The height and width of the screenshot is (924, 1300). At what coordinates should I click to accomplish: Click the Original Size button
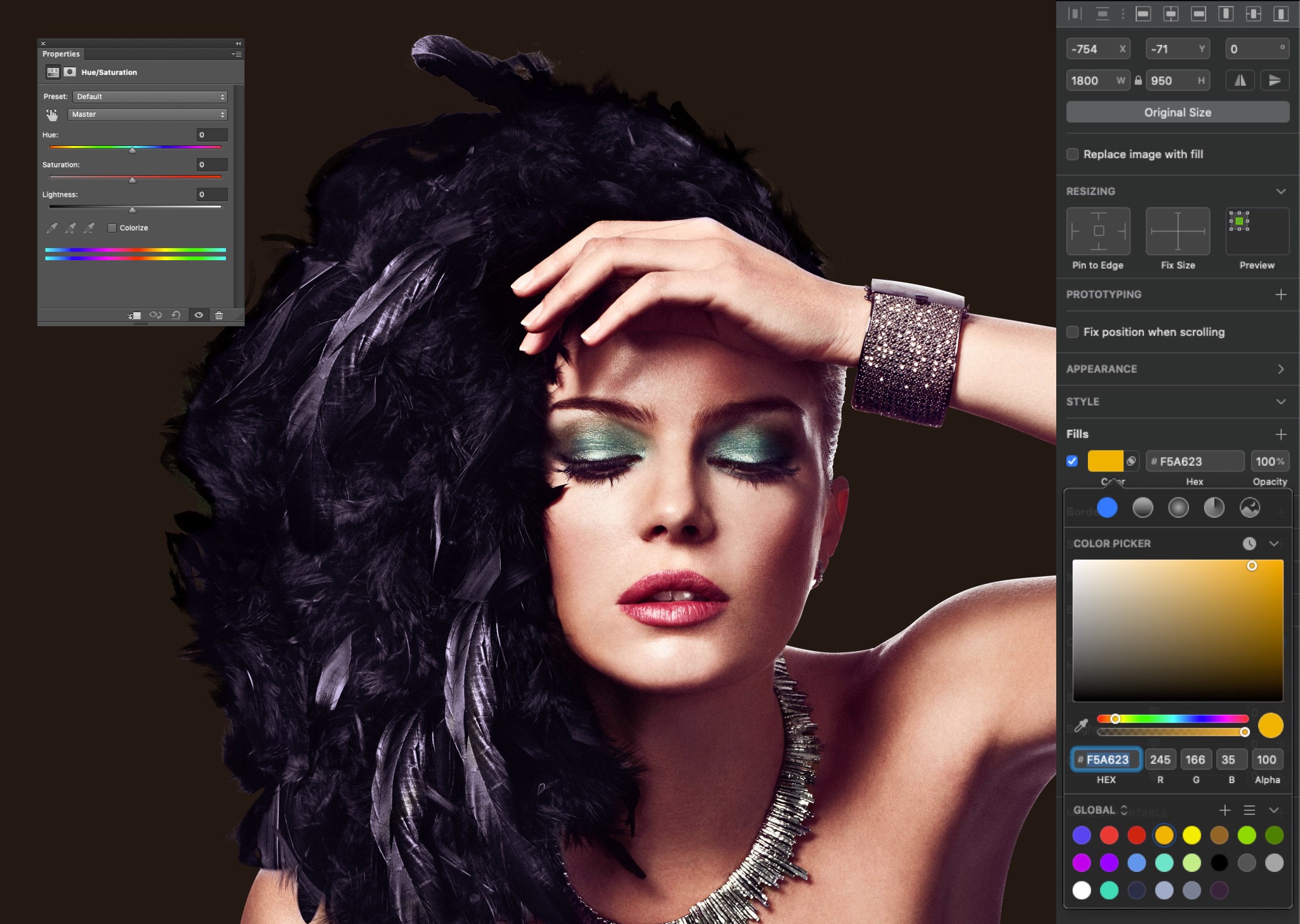[x=1177, y=112]
